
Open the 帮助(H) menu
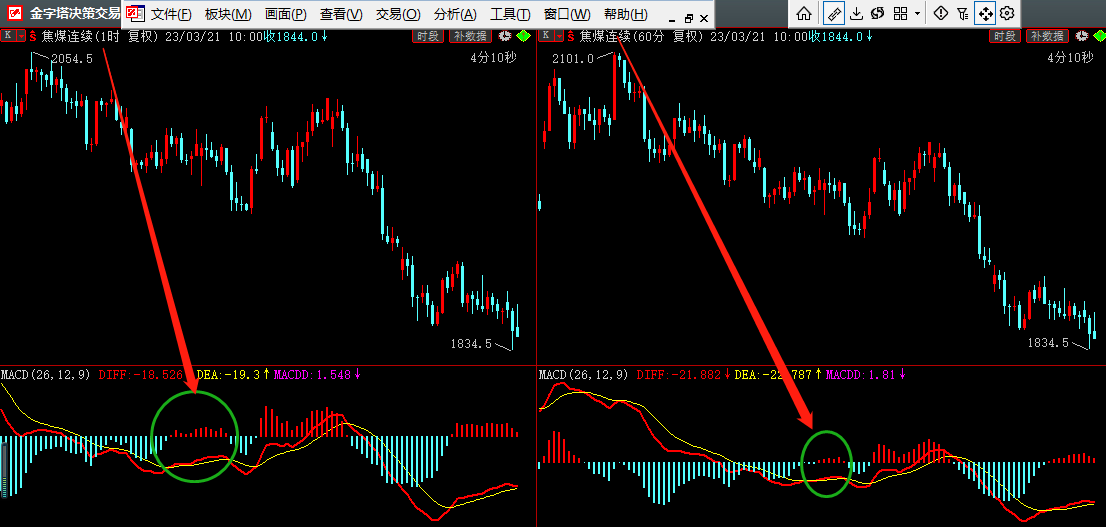click(x=626, y=15)
